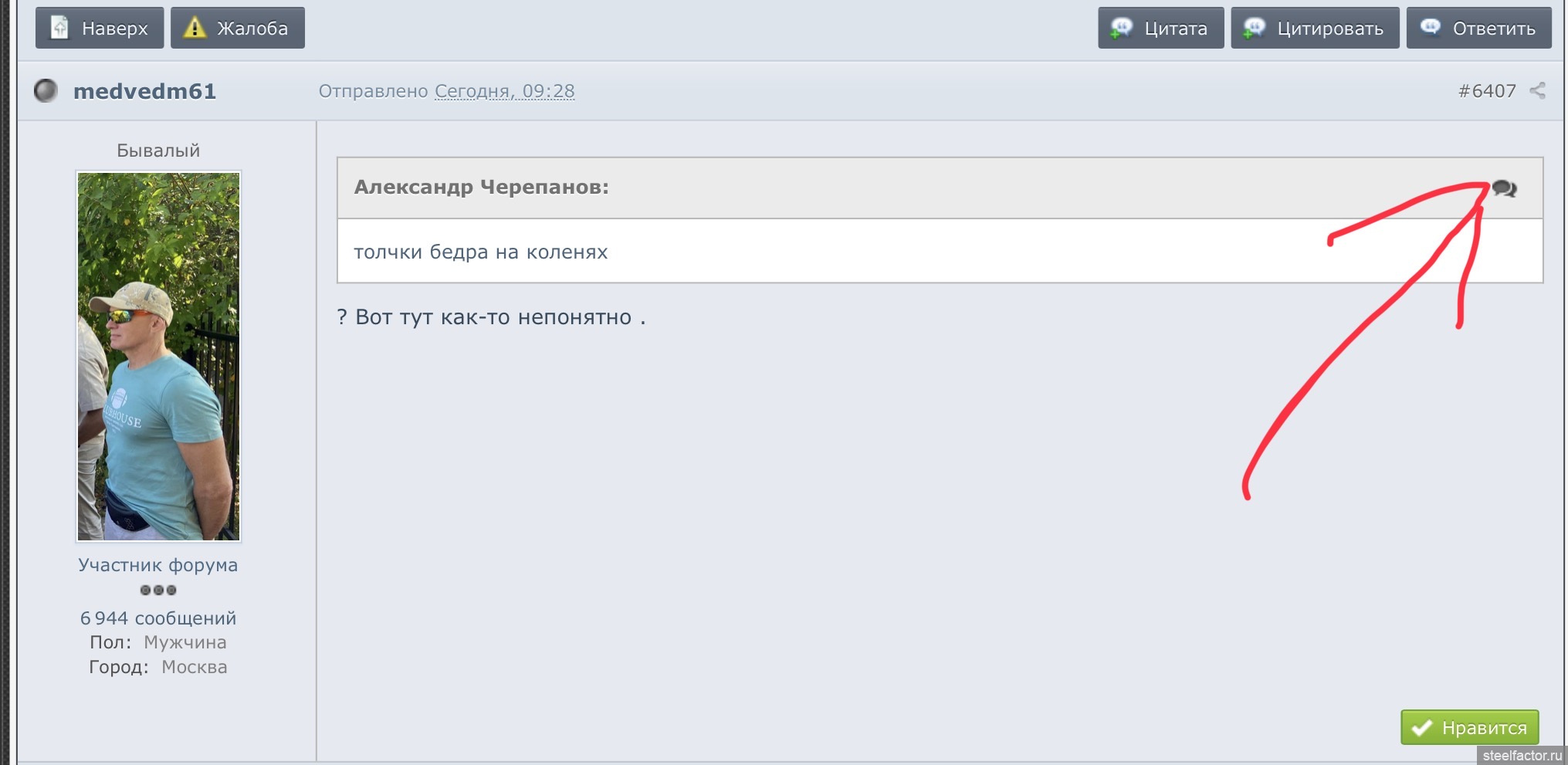The image size is (1568, 765).
Task: Like the post with Нравится button
Action: [1468, 727]
